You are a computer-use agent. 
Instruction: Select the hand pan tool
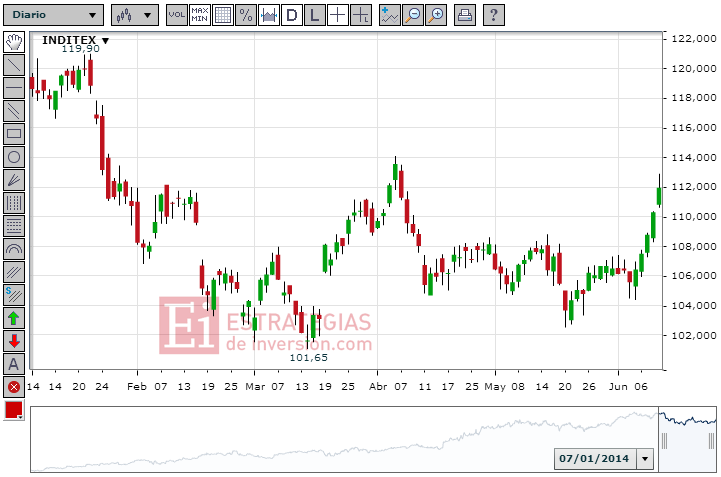click(x=14, y=42)
